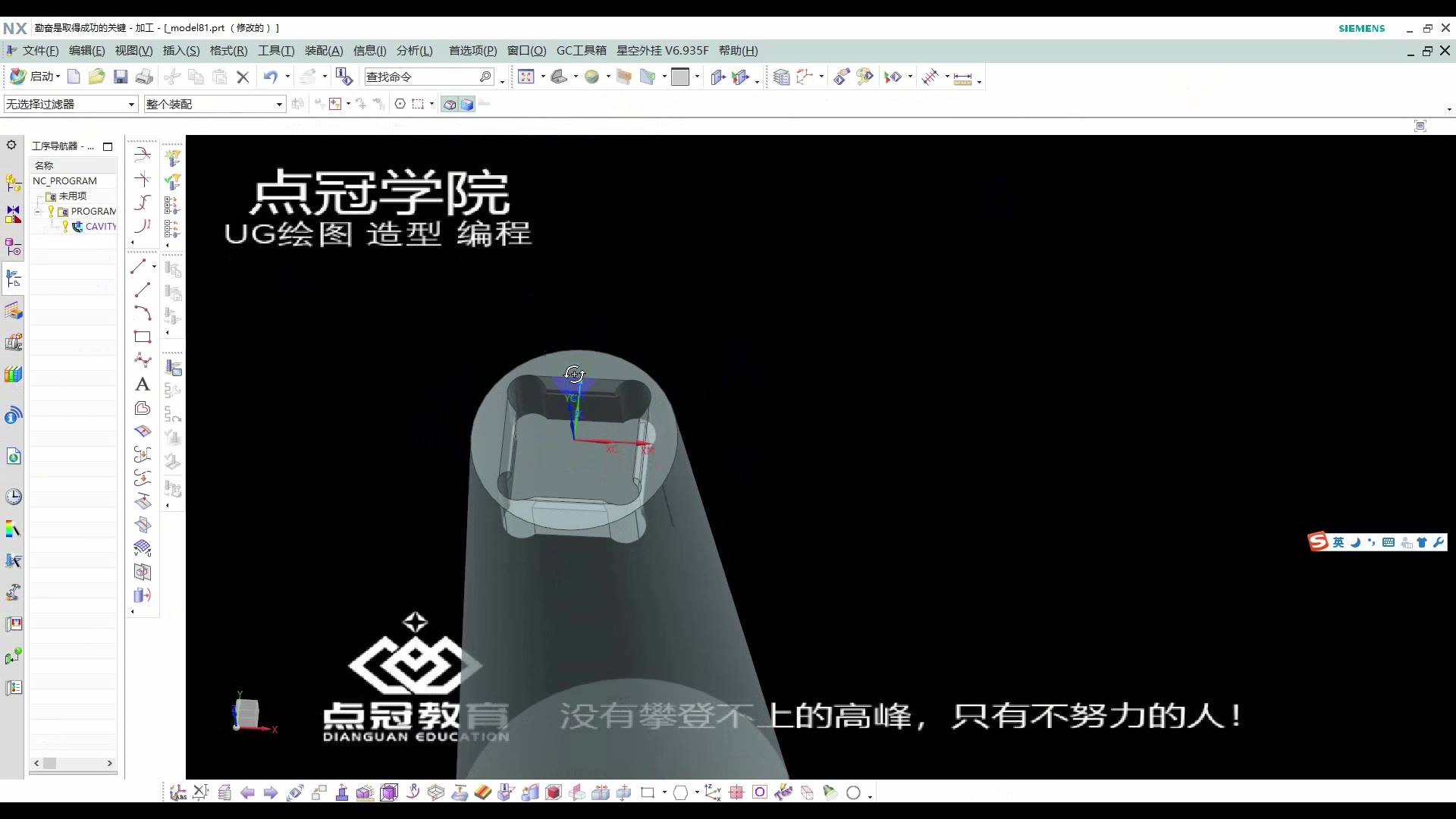Click the Delete X icon

243,77
